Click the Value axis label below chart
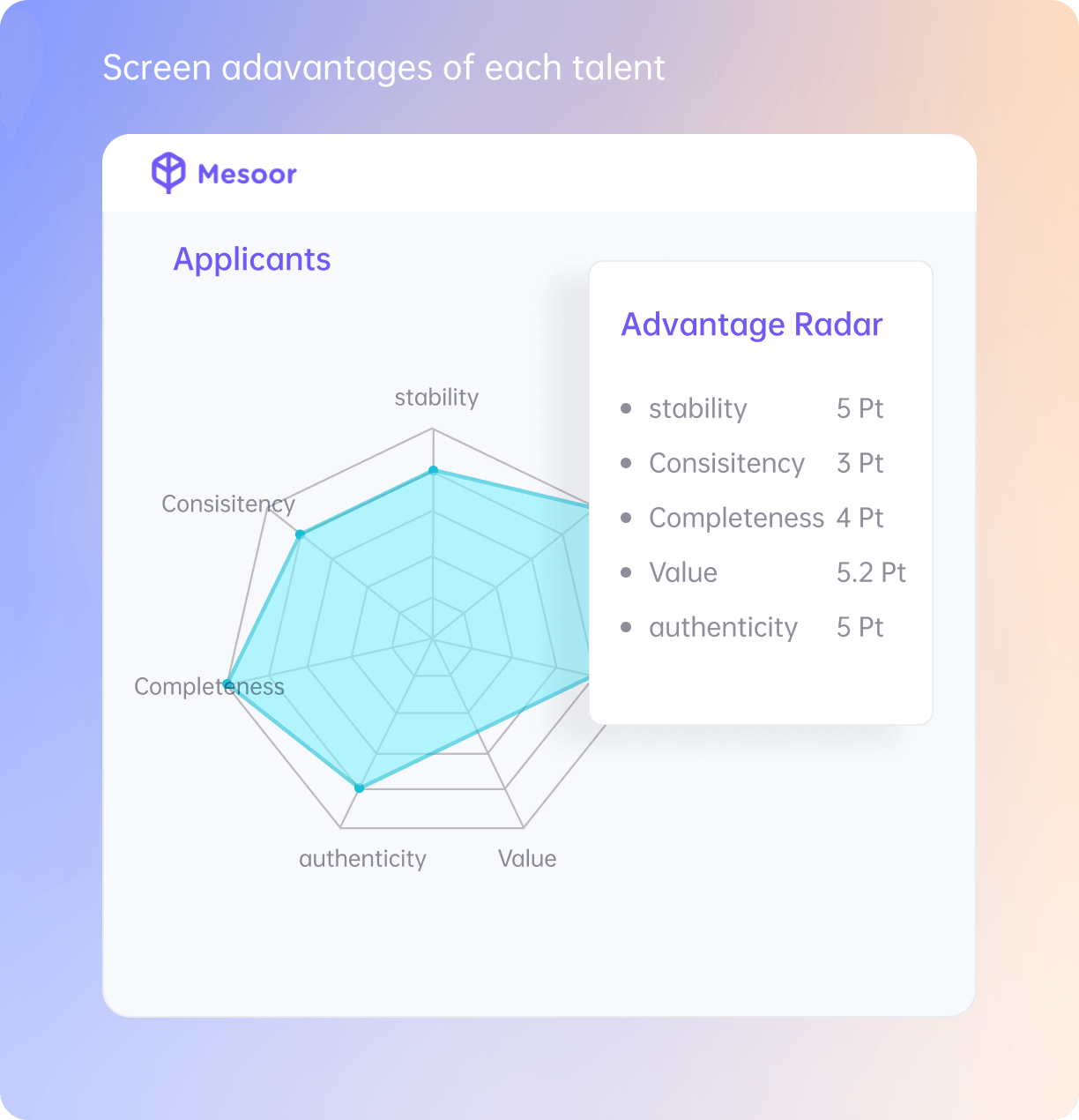The height and width of the screenshot is (1120, 1079). coord(527,859)
